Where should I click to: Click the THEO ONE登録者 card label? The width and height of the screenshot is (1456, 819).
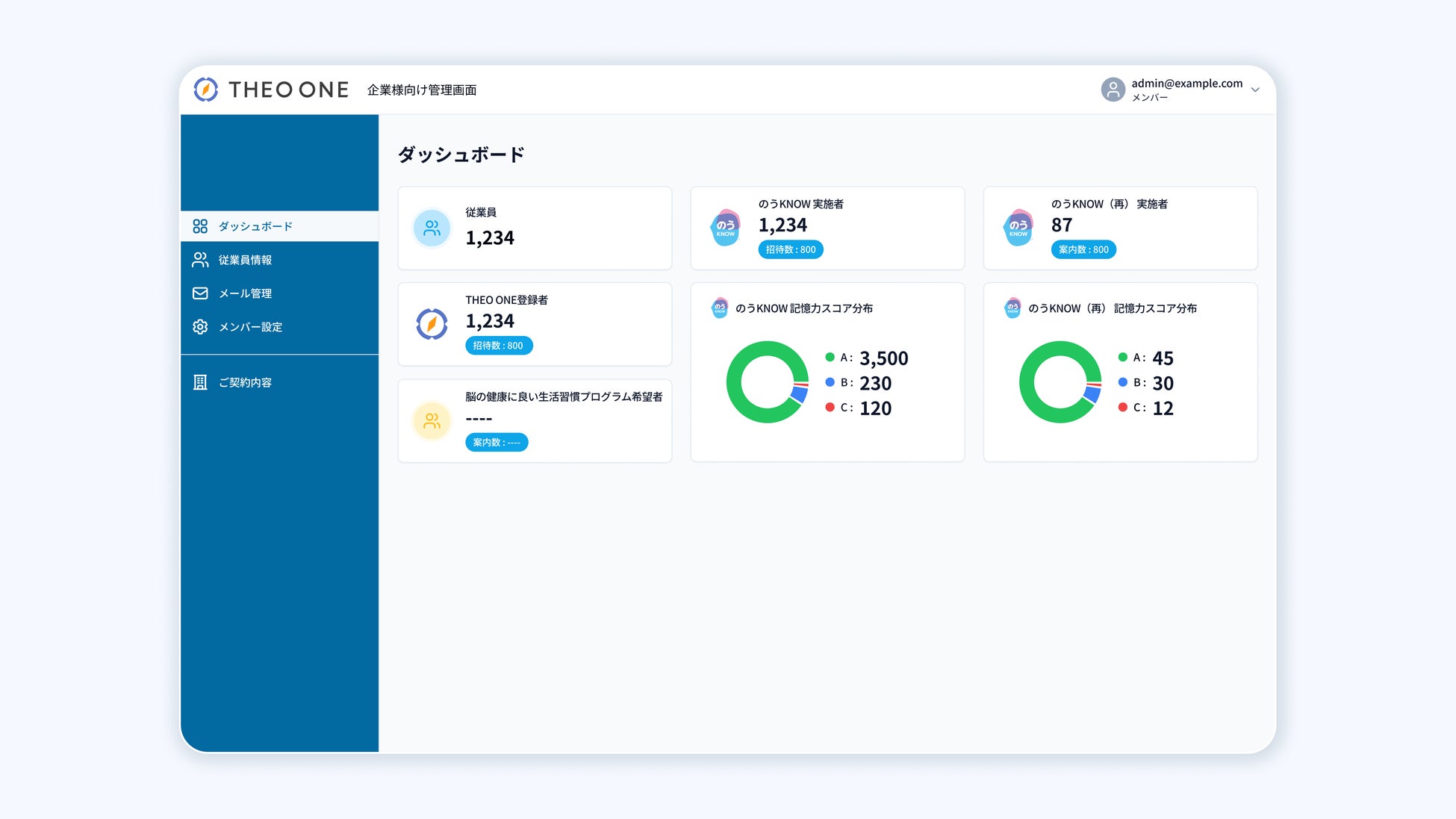[x=506, y=300]
